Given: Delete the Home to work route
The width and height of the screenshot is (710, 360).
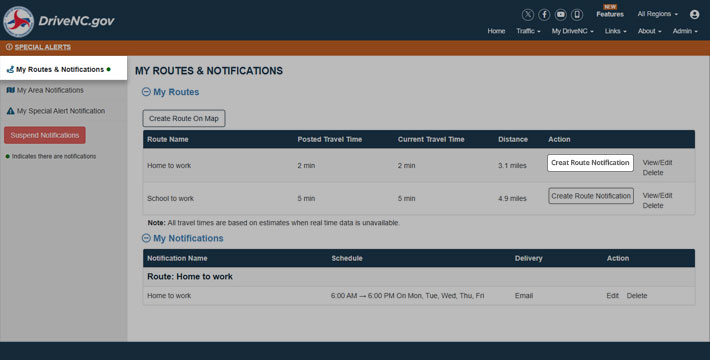Looking at the screenshot, I should click(x=653, y=173).
